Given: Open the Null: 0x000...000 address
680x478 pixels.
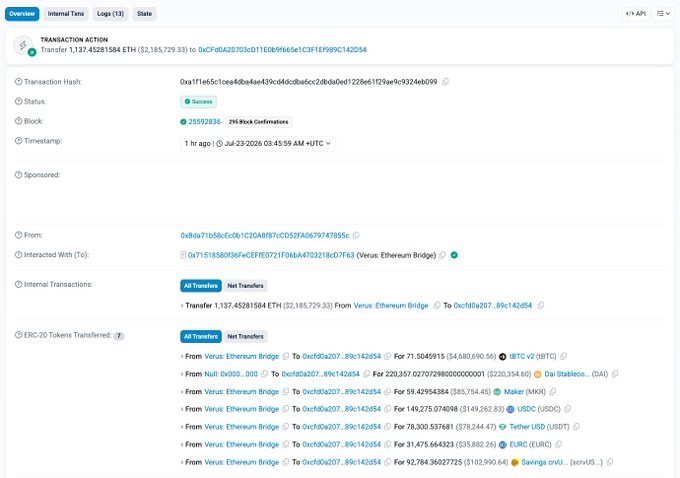Looking at the screenshot, I should tap(231, 374).
